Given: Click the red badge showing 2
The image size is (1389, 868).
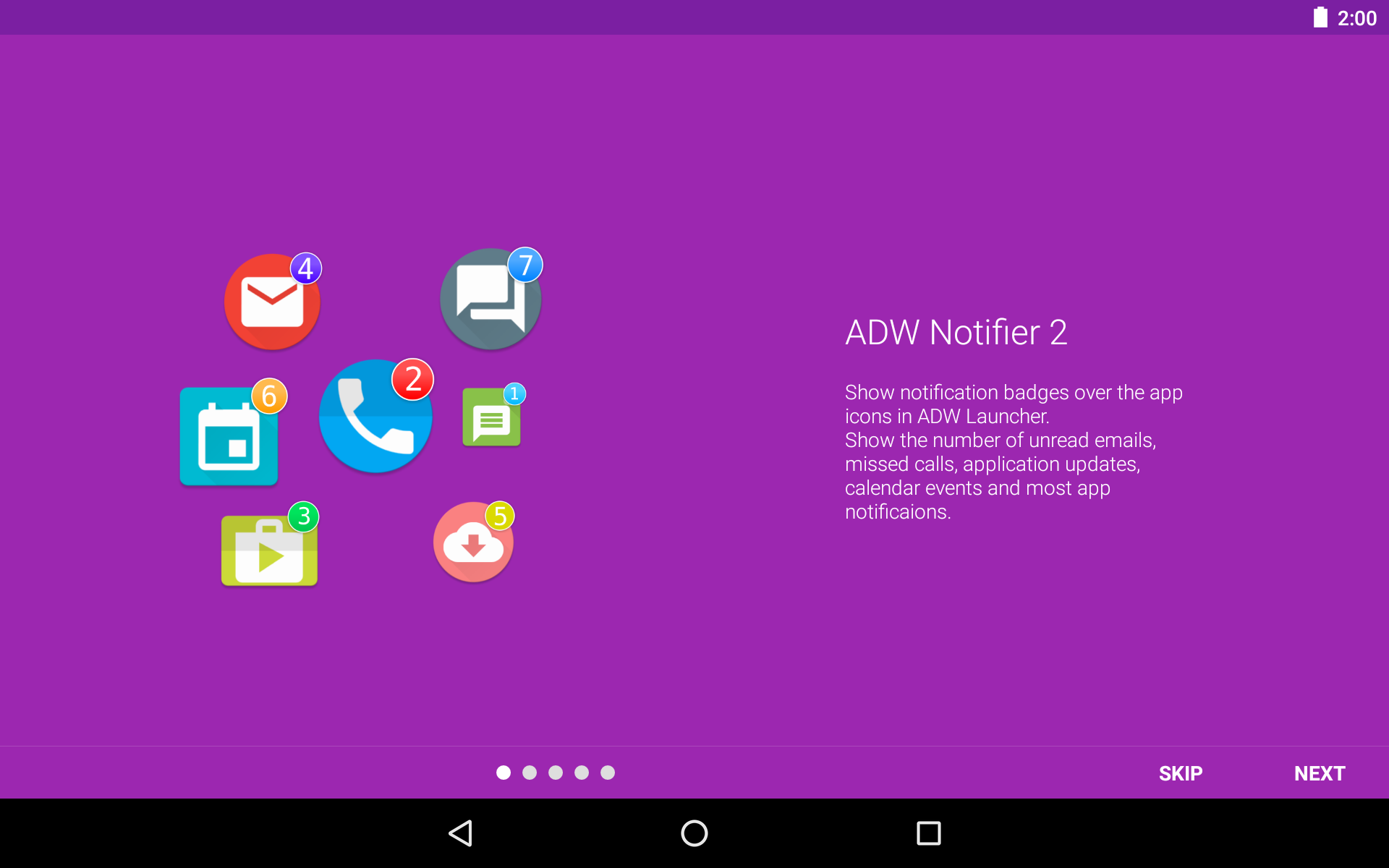Looking at the screenshot, I should click(x=413, y=379).
